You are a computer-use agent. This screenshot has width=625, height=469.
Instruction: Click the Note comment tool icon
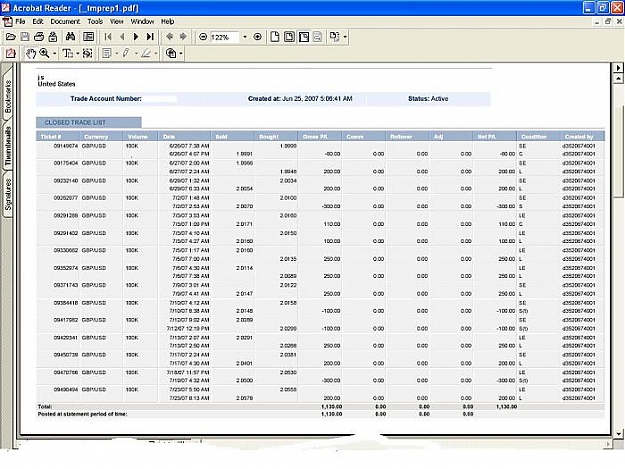coord(107,53)
